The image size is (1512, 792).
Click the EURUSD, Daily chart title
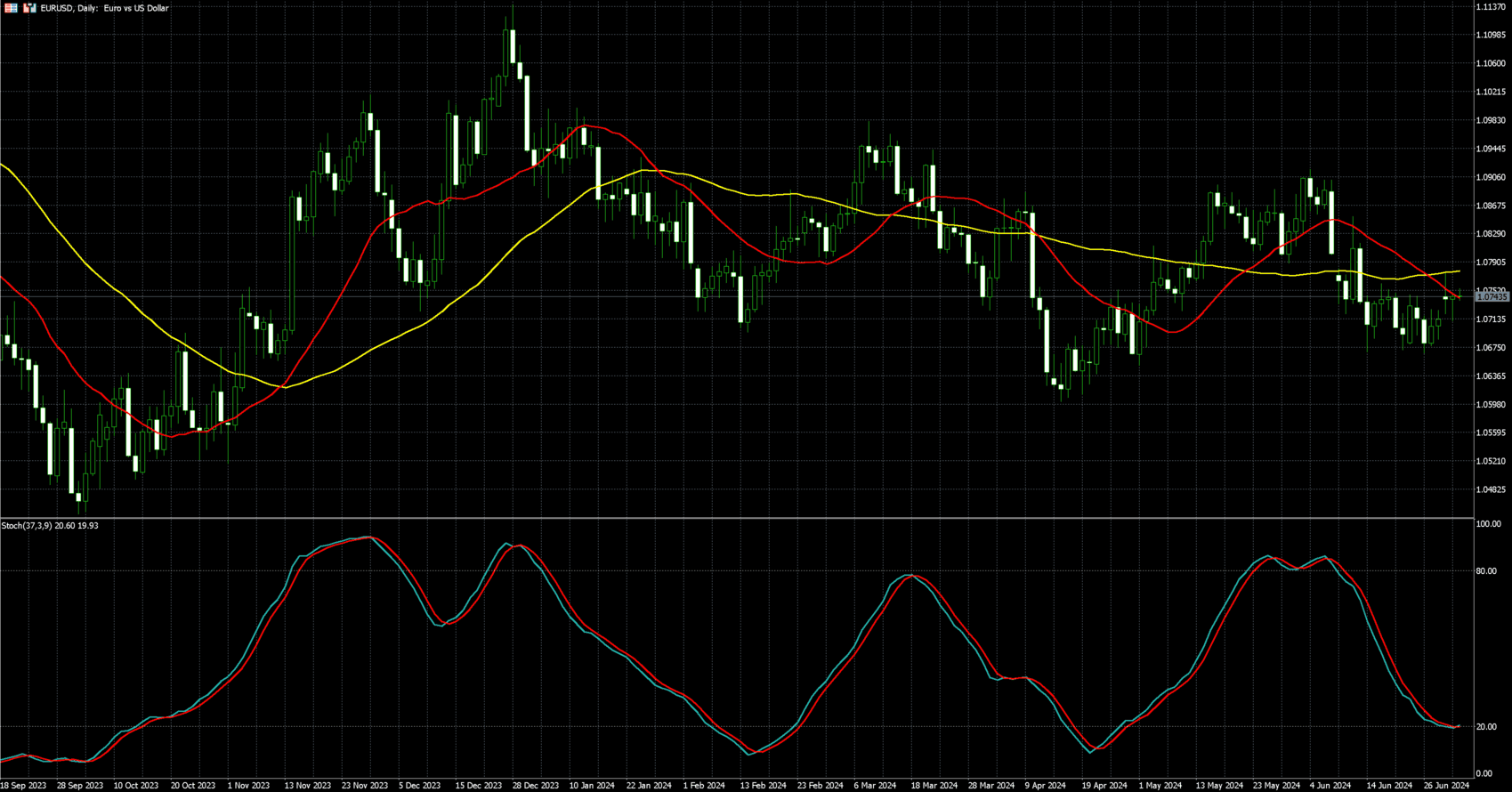coord(104,8)
